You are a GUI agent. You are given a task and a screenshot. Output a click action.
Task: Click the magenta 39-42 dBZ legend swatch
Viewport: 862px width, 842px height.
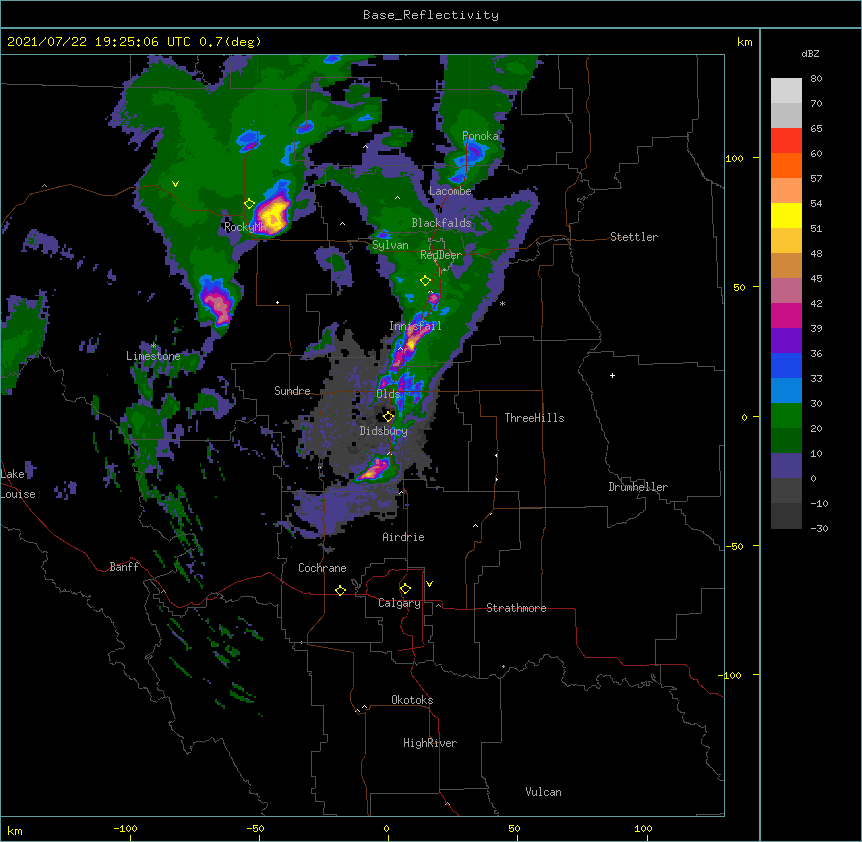(786, 315)
